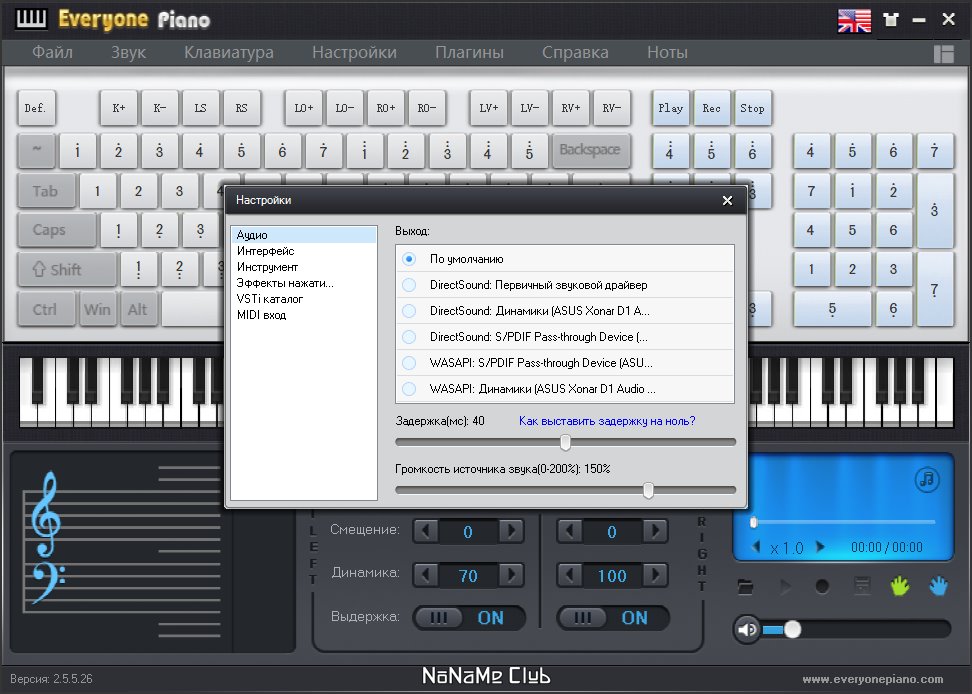Screen dimensions: 972x694
Task: Click the Задержка delay slider handle
Action: 565,442
